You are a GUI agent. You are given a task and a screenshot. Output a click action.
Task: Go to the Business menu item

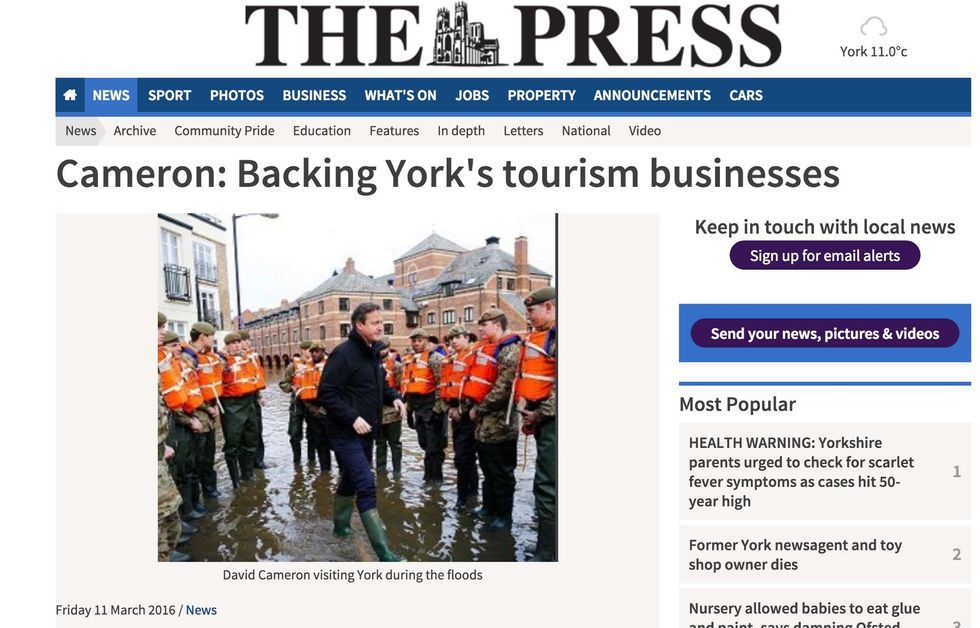[x=314, y=96]
